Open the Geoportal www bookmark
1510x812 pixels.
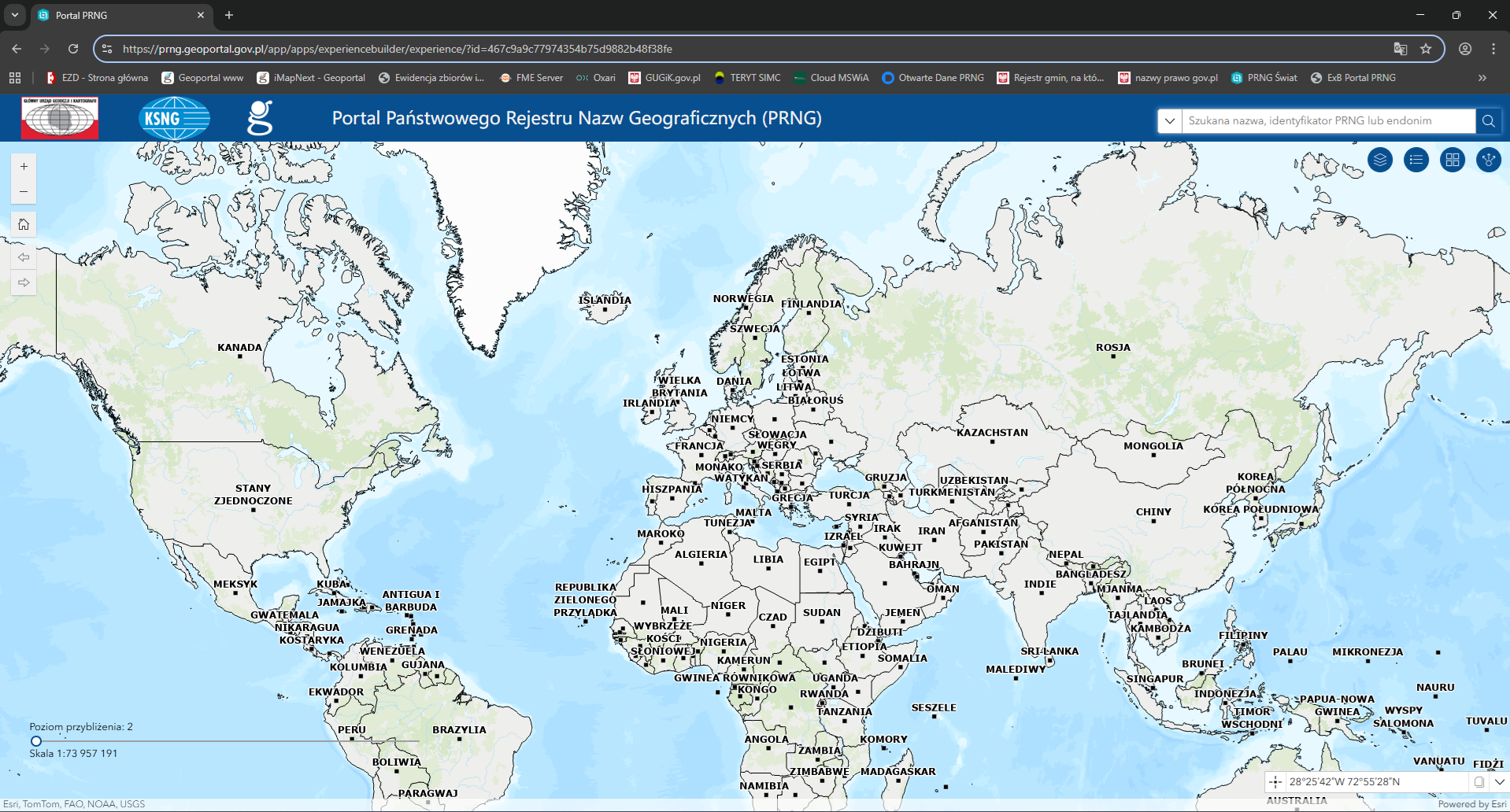click(x=202, y=78)
